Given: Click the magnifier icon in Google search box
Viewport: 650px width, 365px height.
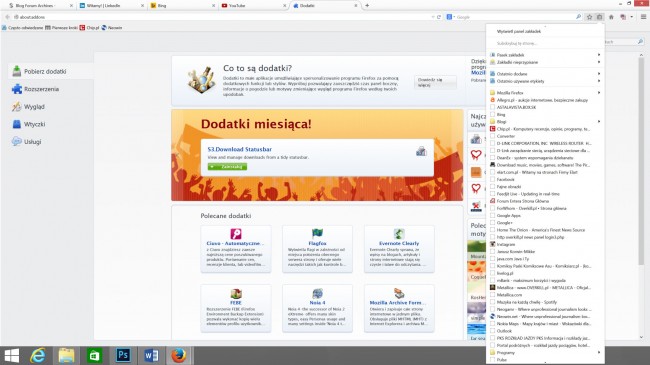Looking at the screenshot, I should pyautogui.click(x=578, y=17).
